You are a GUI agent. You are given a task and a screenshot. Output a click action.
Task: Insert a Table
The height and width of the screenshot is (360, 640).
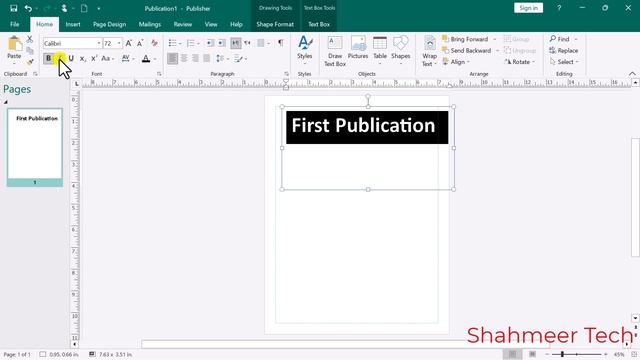point(380,50)
